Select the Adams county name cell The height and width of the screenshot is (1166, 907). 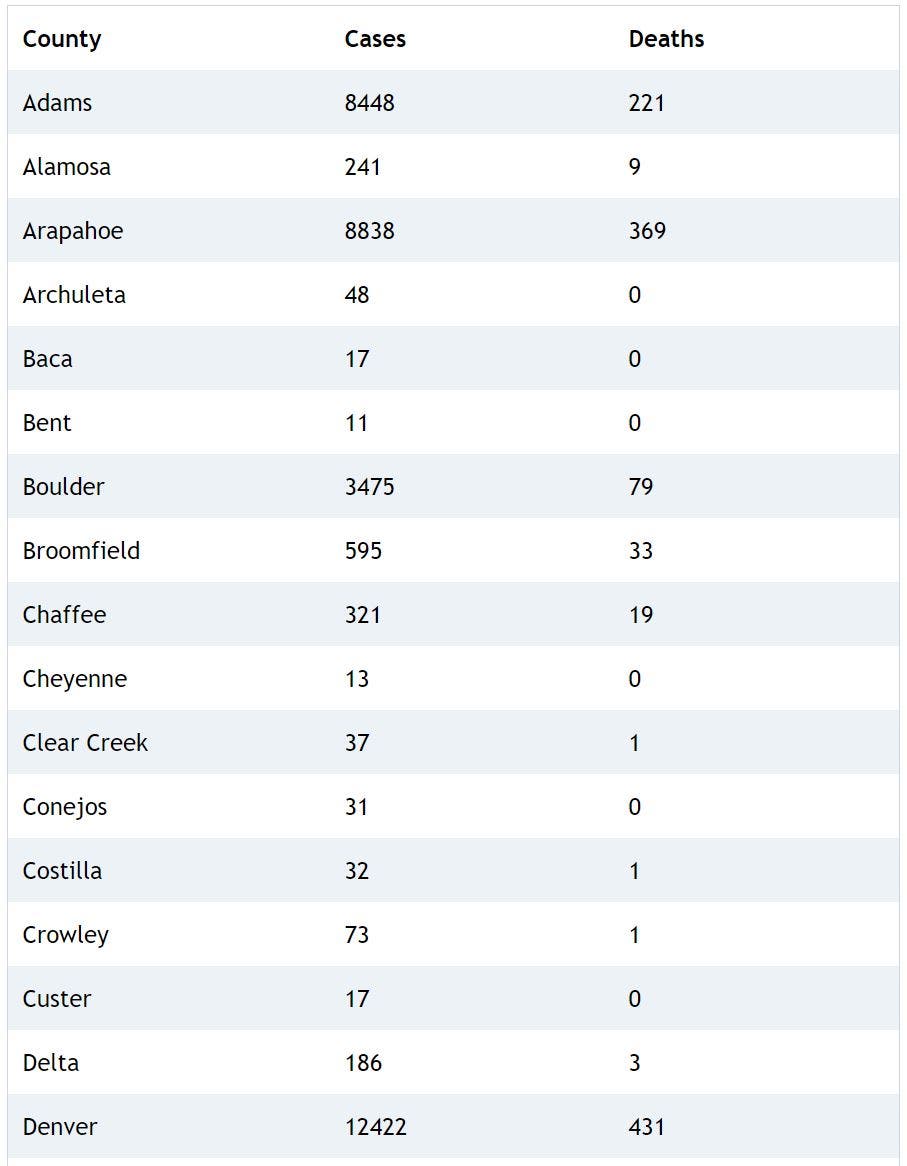(x=57, y=103)
